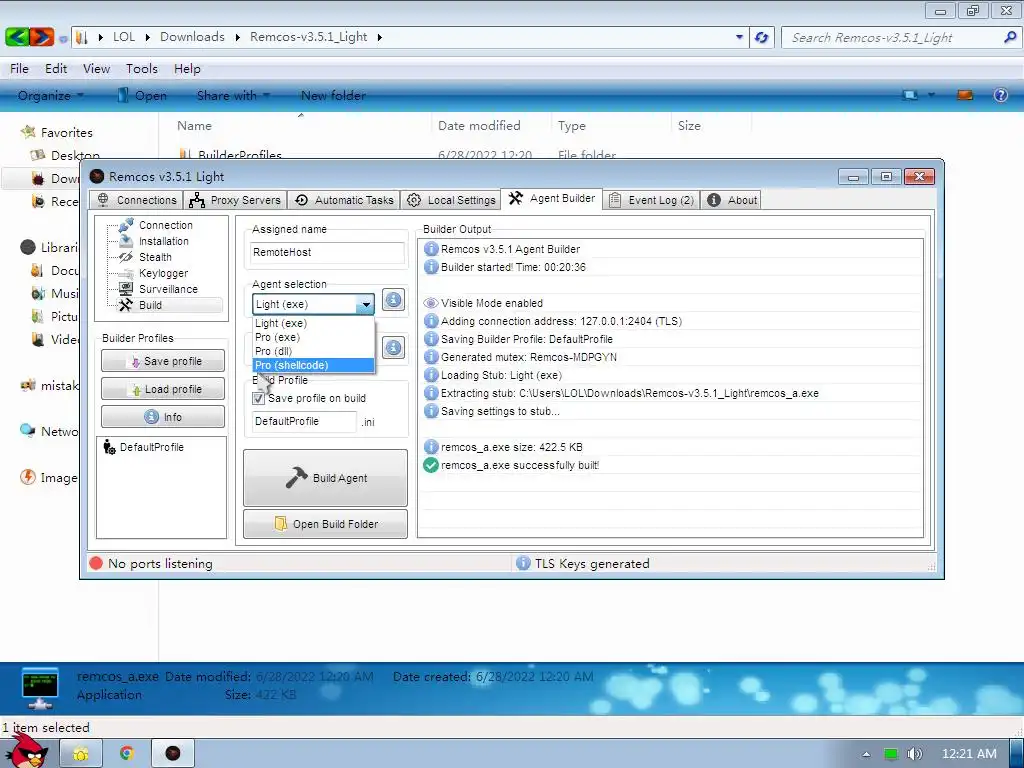Collapse the Agent selection dropdown arrow

tap(366, 304)
